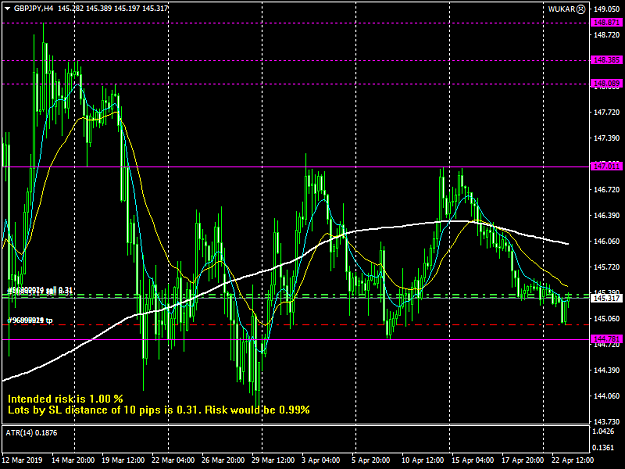Click the ATR(14) 0.1876 indicator label
This screenshot has height=469, width=625.
pyautogui.click(x=31, y=433)
